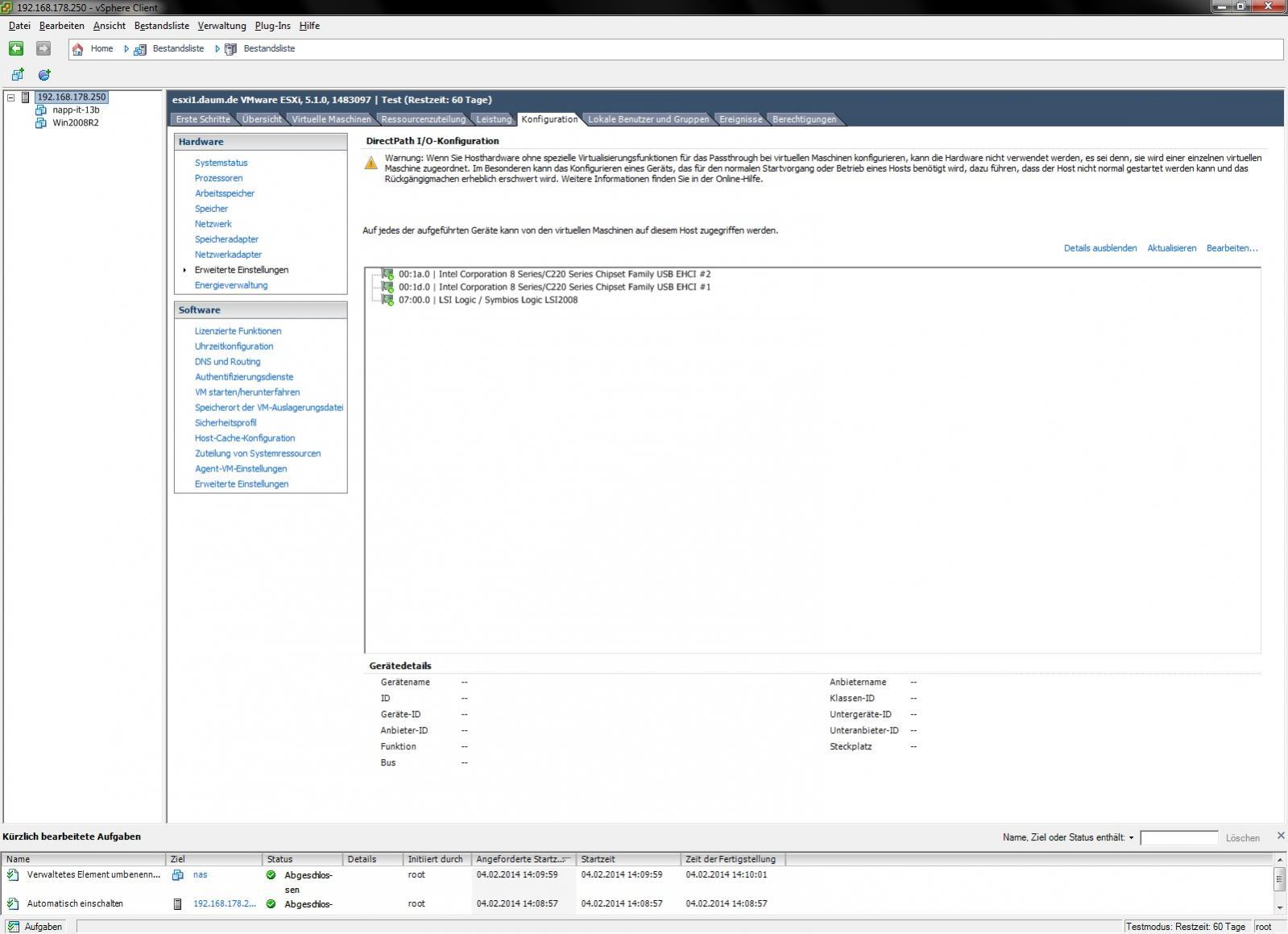Click the Win2008R2 VM icon
The image size is (1288, 934).
[x=41, y=123]
